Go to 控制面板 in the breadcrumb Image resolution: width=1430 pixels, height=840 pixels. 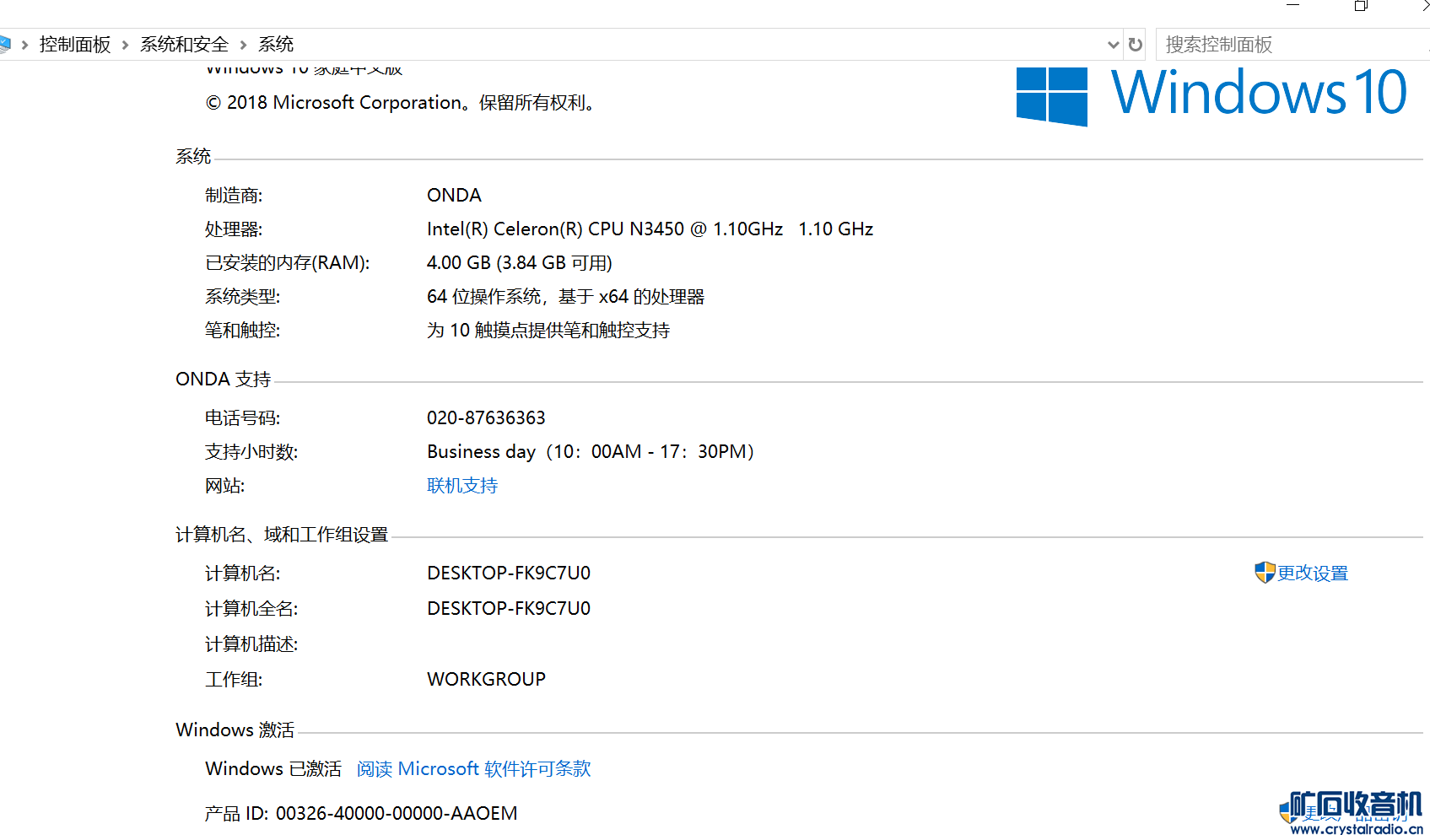tap(75, 45)
